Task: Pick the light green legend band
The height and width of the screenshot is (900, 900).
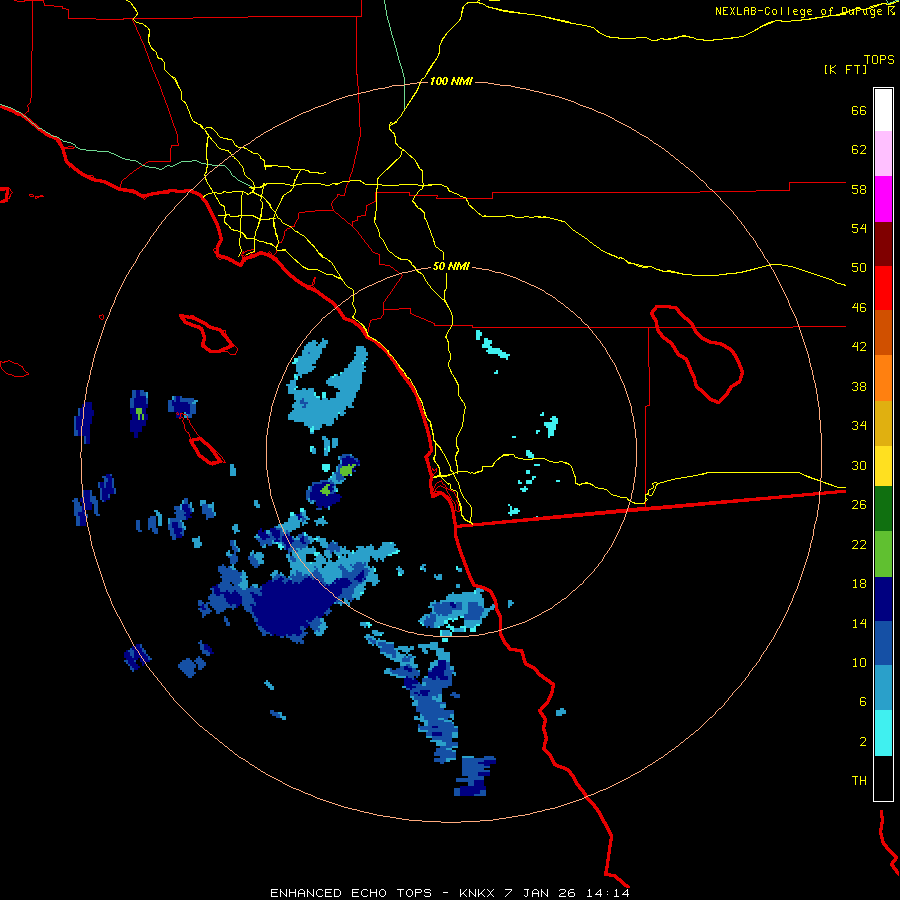Action: [x=883, y=554]
